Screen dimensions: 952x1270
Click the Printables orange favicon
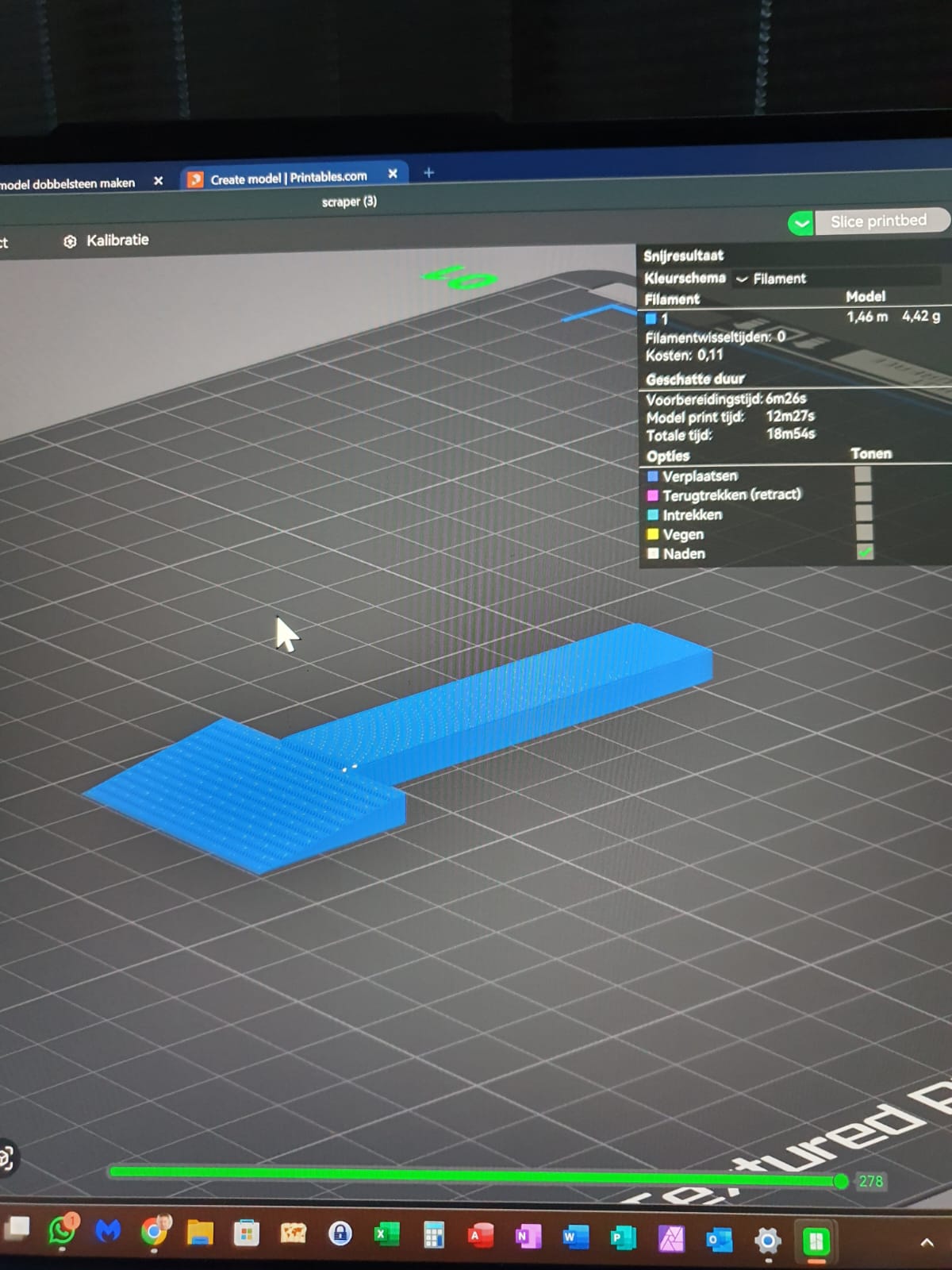pos(195,179)
